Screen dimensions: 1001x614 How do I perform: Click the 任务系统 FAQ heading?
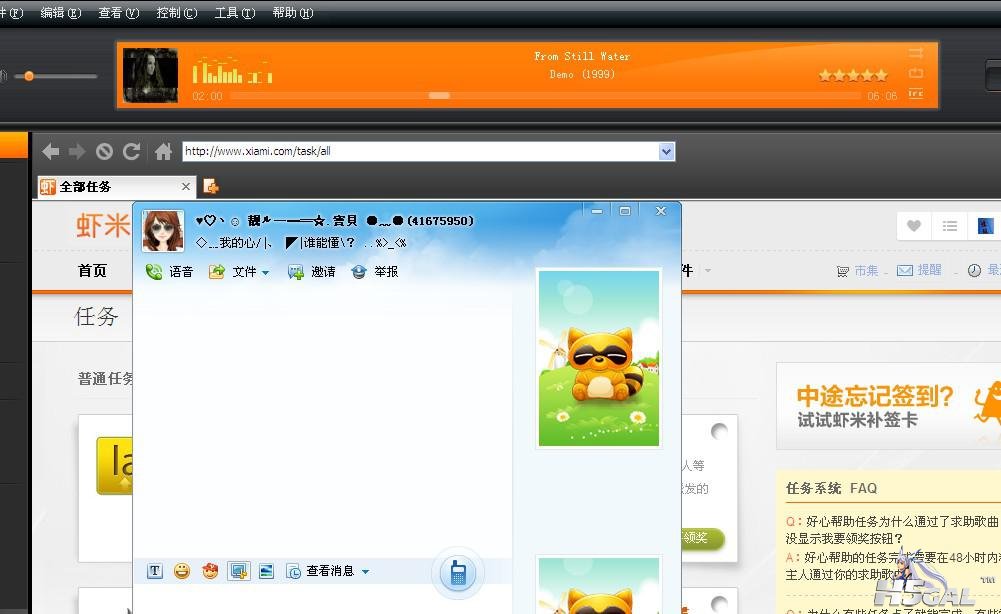831,488
